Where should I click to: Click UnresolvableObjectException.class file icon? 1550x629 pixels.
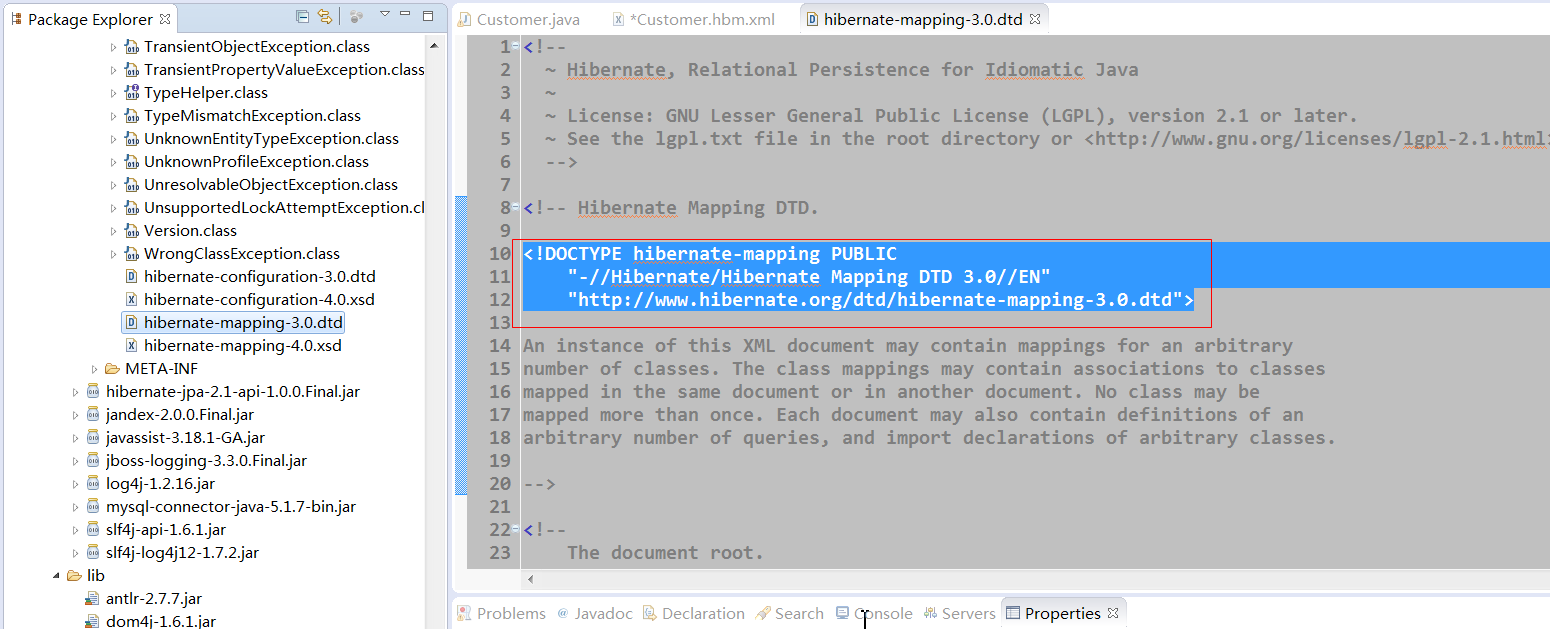pos(131,185)
